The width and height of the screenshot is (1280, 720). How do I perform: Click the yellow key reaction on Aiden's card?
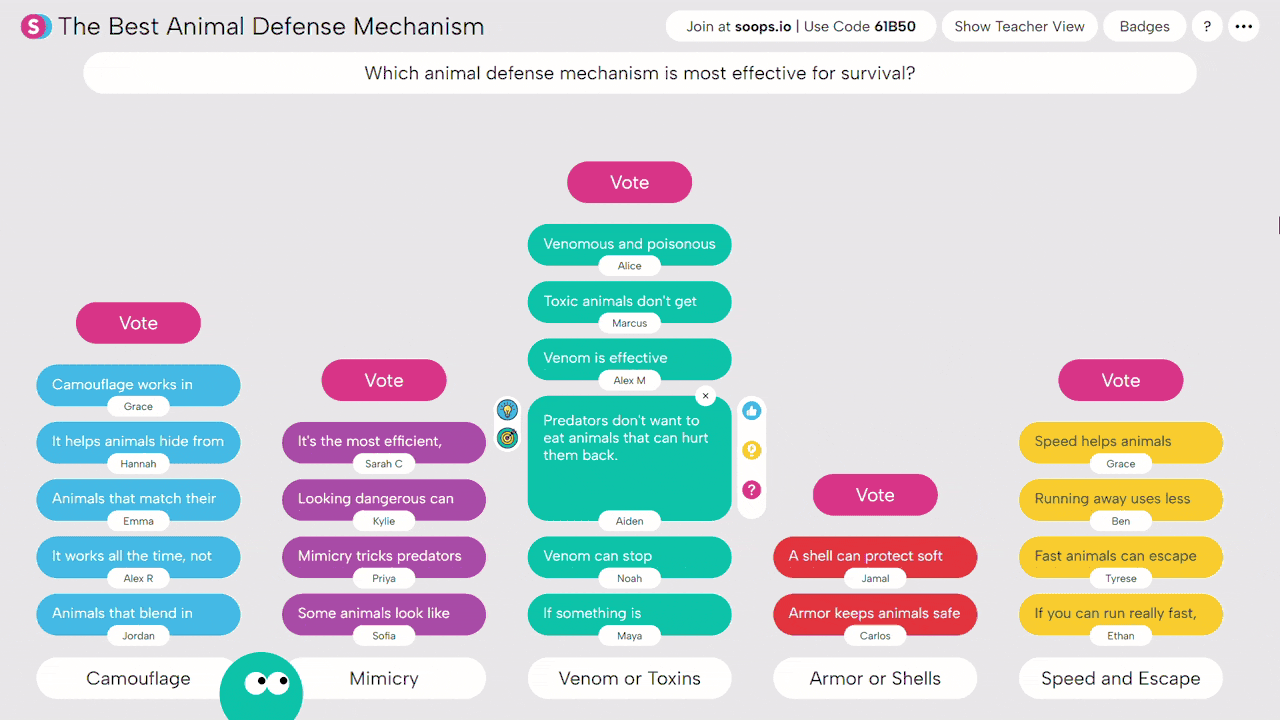(x=751, y=450)
